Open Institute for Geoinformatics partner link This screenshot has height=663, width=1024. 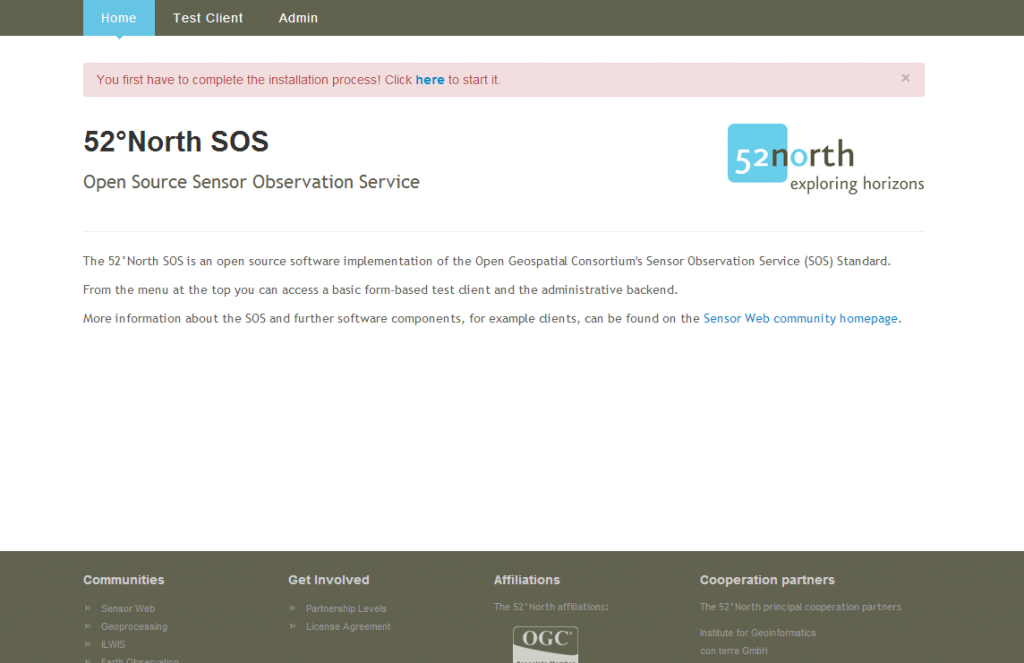tap(758, 632)
